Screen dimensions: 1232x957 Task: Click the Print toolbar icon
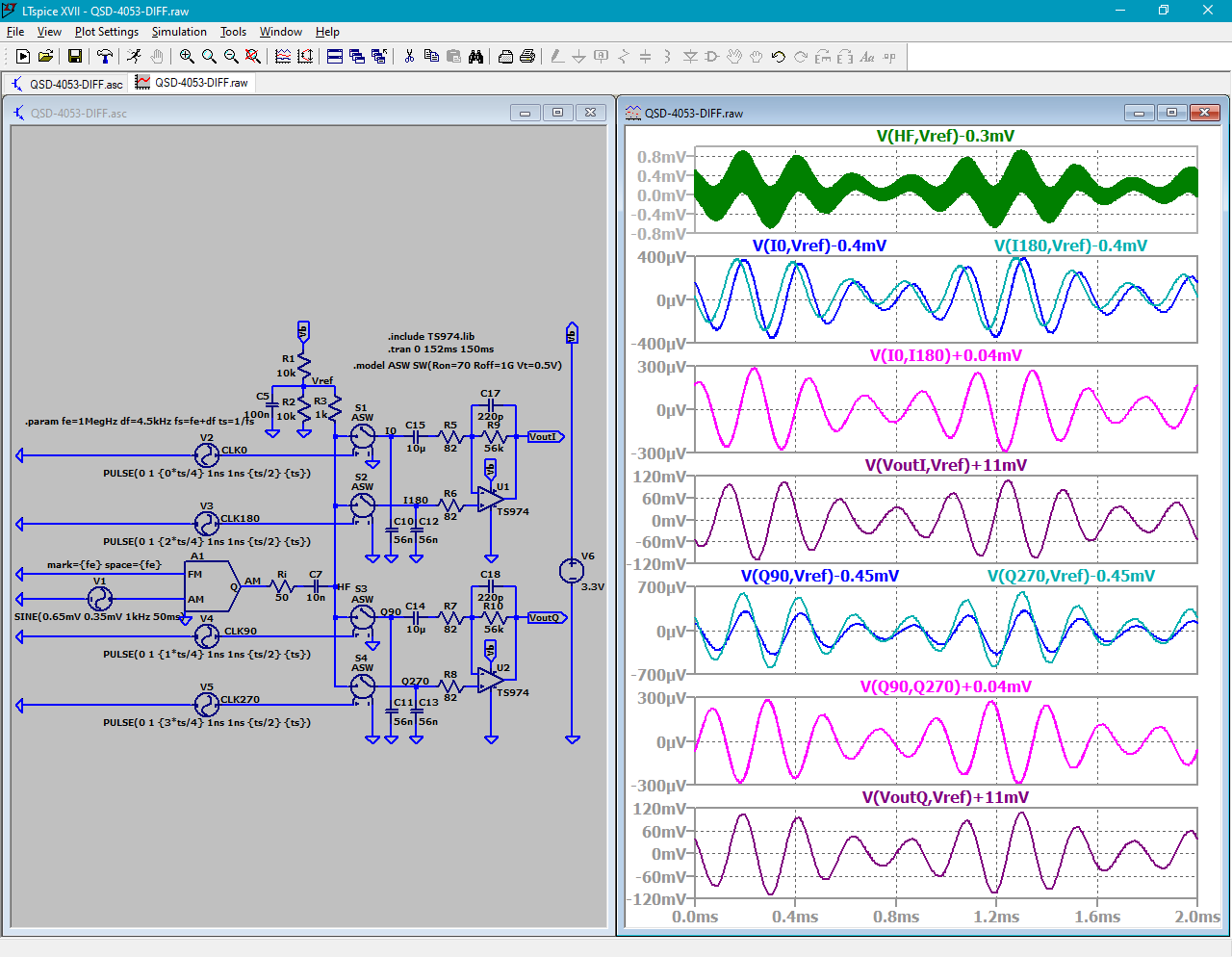tap(527, 57)
